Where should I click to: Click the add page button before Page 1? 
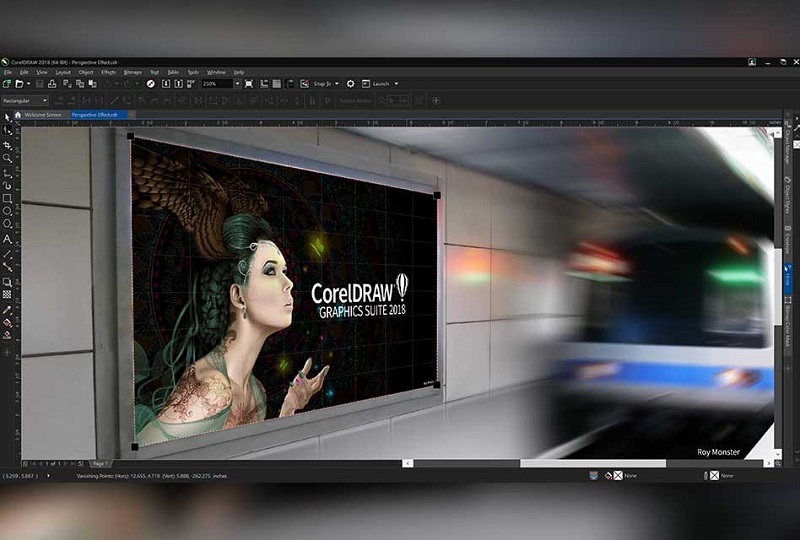[x=25, y=463]
